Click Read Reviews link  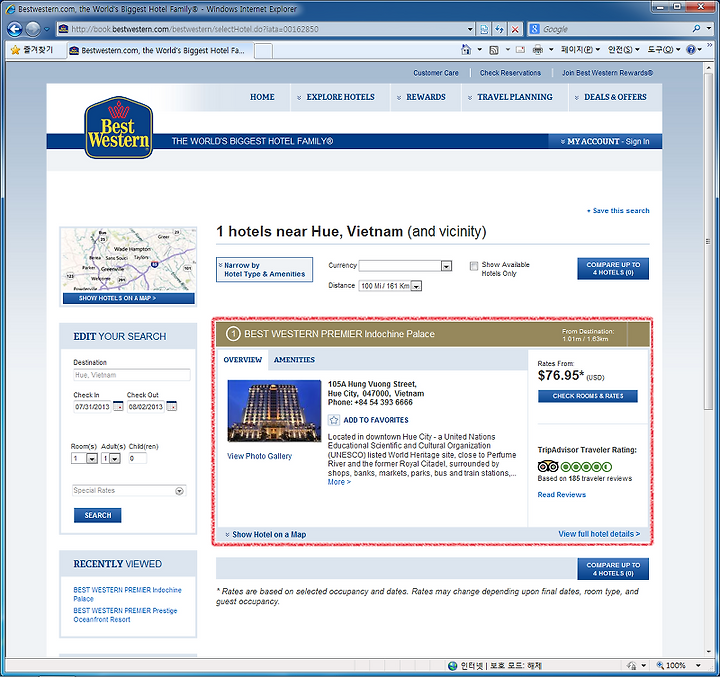click(x=562, y=495)
